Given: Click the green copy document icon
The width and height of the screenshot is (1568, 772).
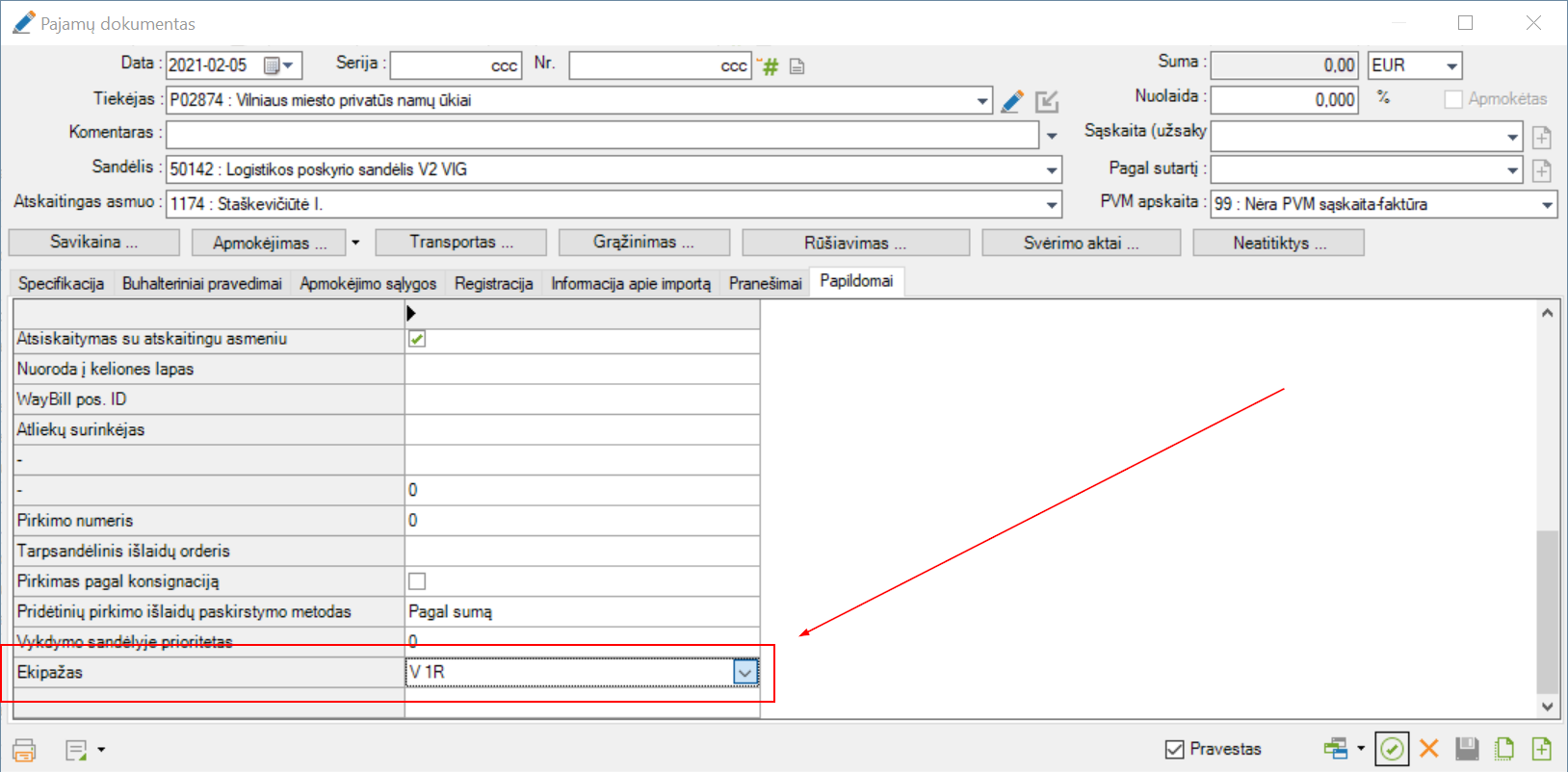Looking at the screenshot, I should tap(1503, 749).
